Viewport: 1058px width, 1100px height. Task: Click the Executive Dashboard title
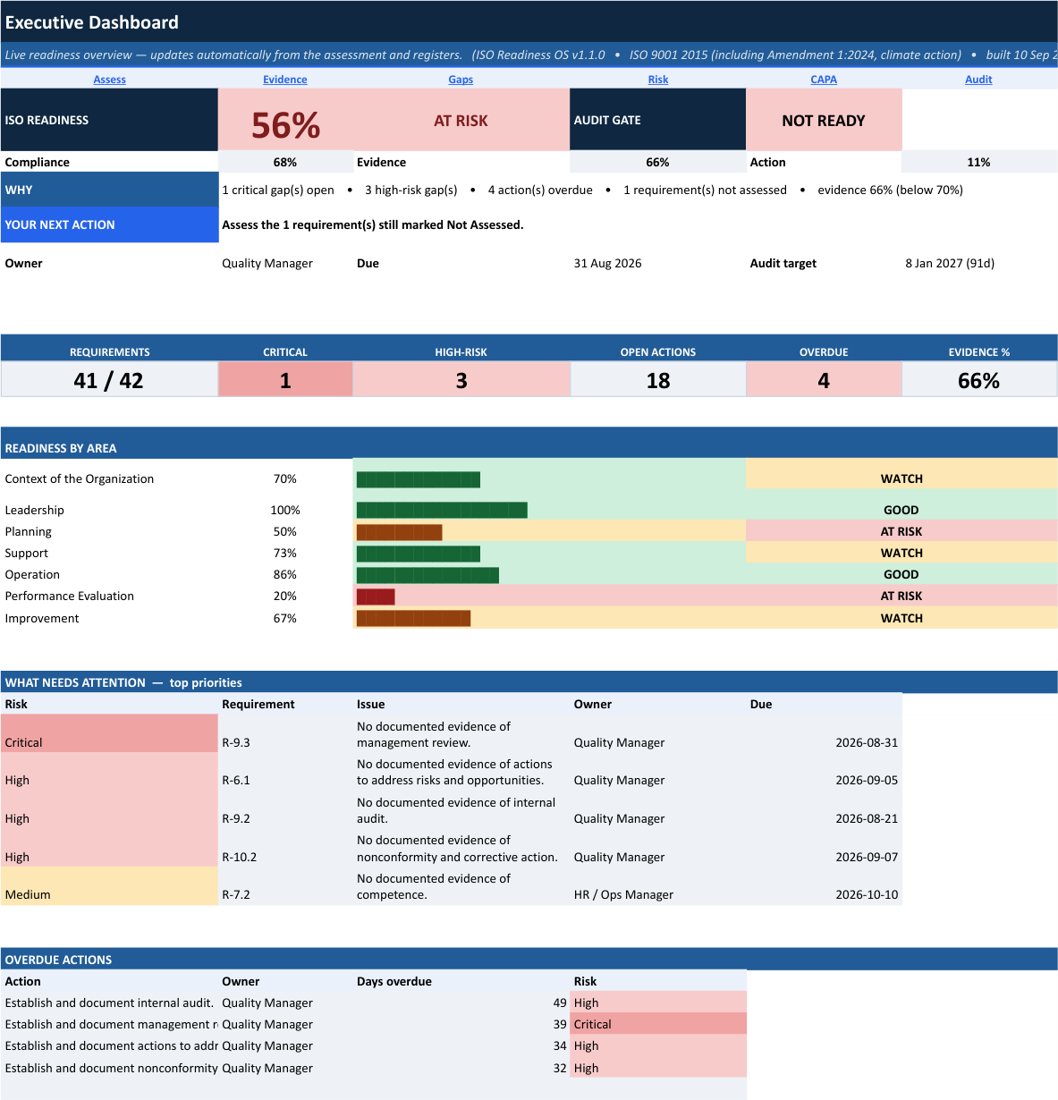92,22
